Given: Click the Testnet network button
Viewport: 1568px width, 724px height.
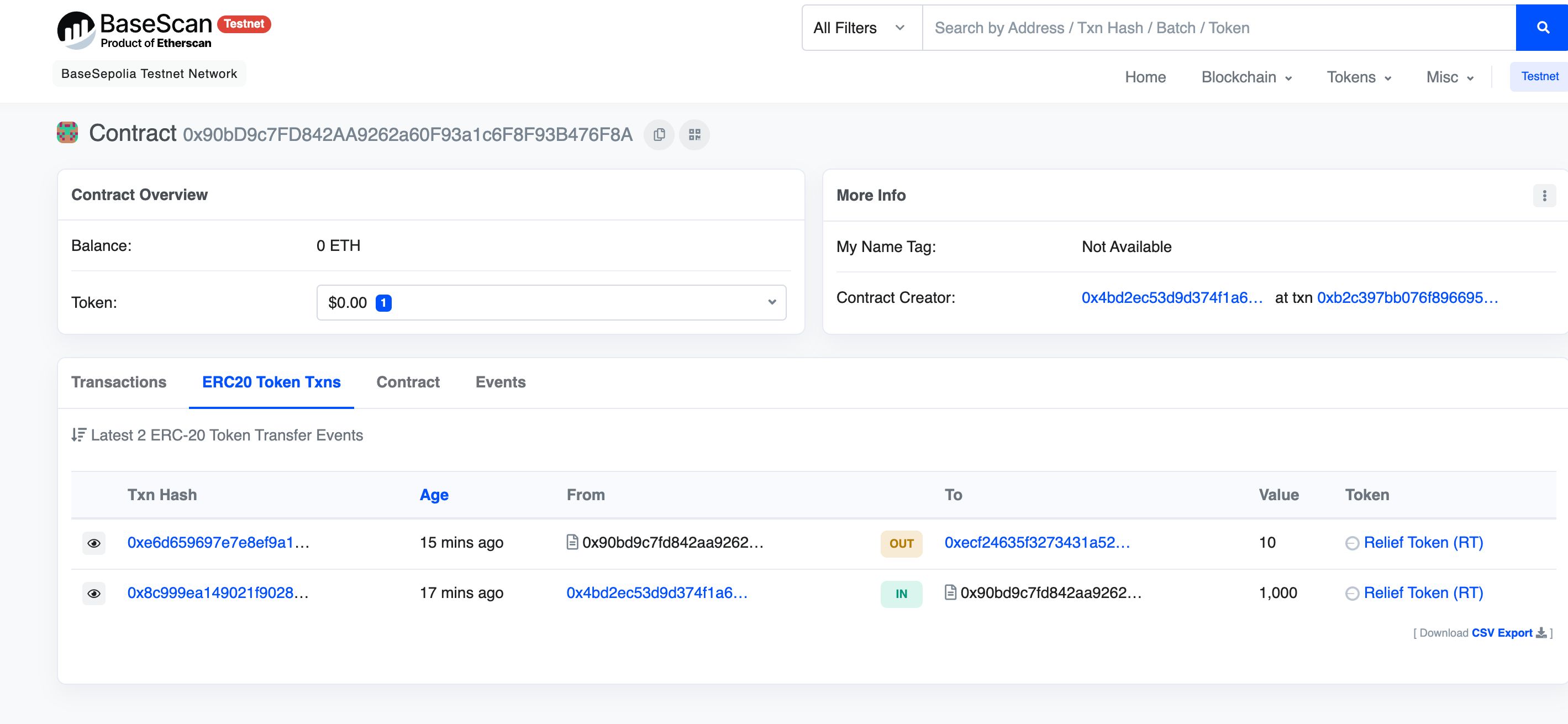Looking at the screenshot, I should [x=1539, y=76].
